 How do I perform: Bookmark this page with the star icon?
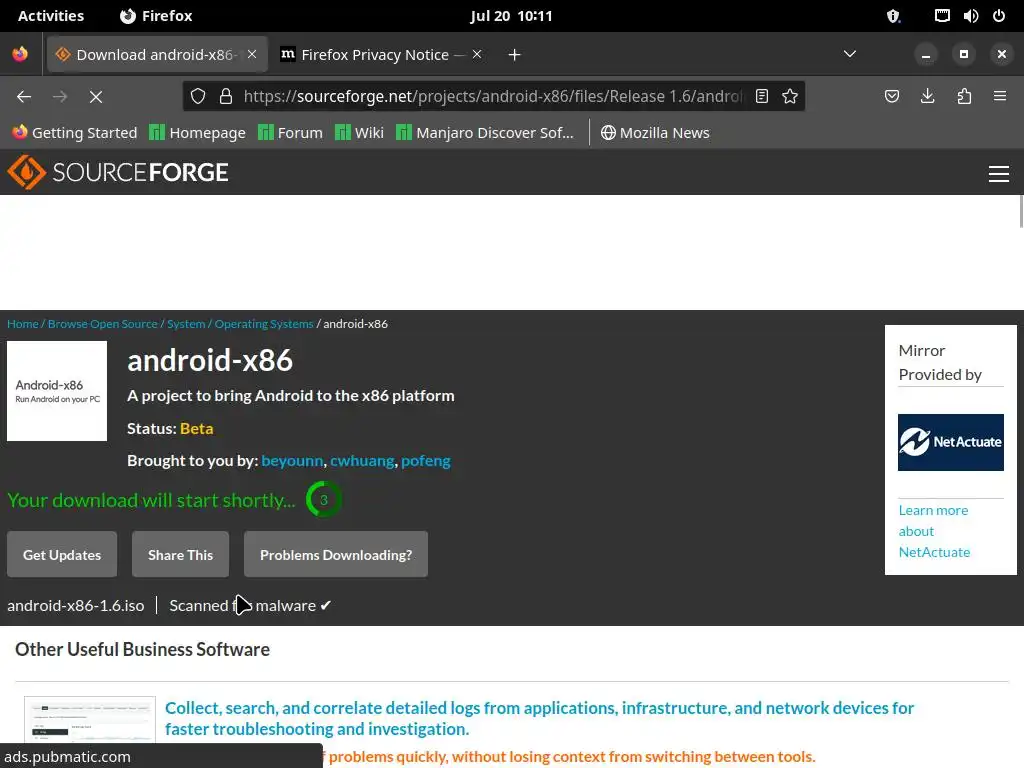tap(790, 97)
